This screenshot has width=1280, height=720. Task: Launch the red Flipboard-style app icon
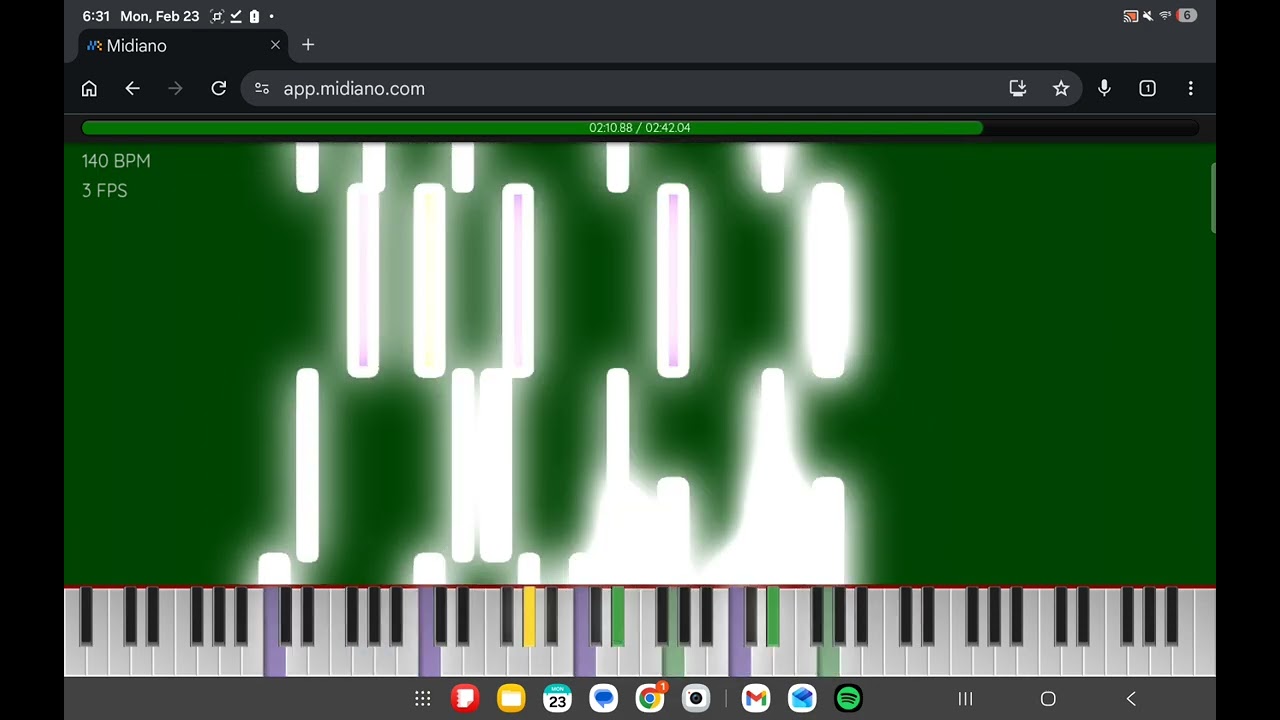point(465,698)
